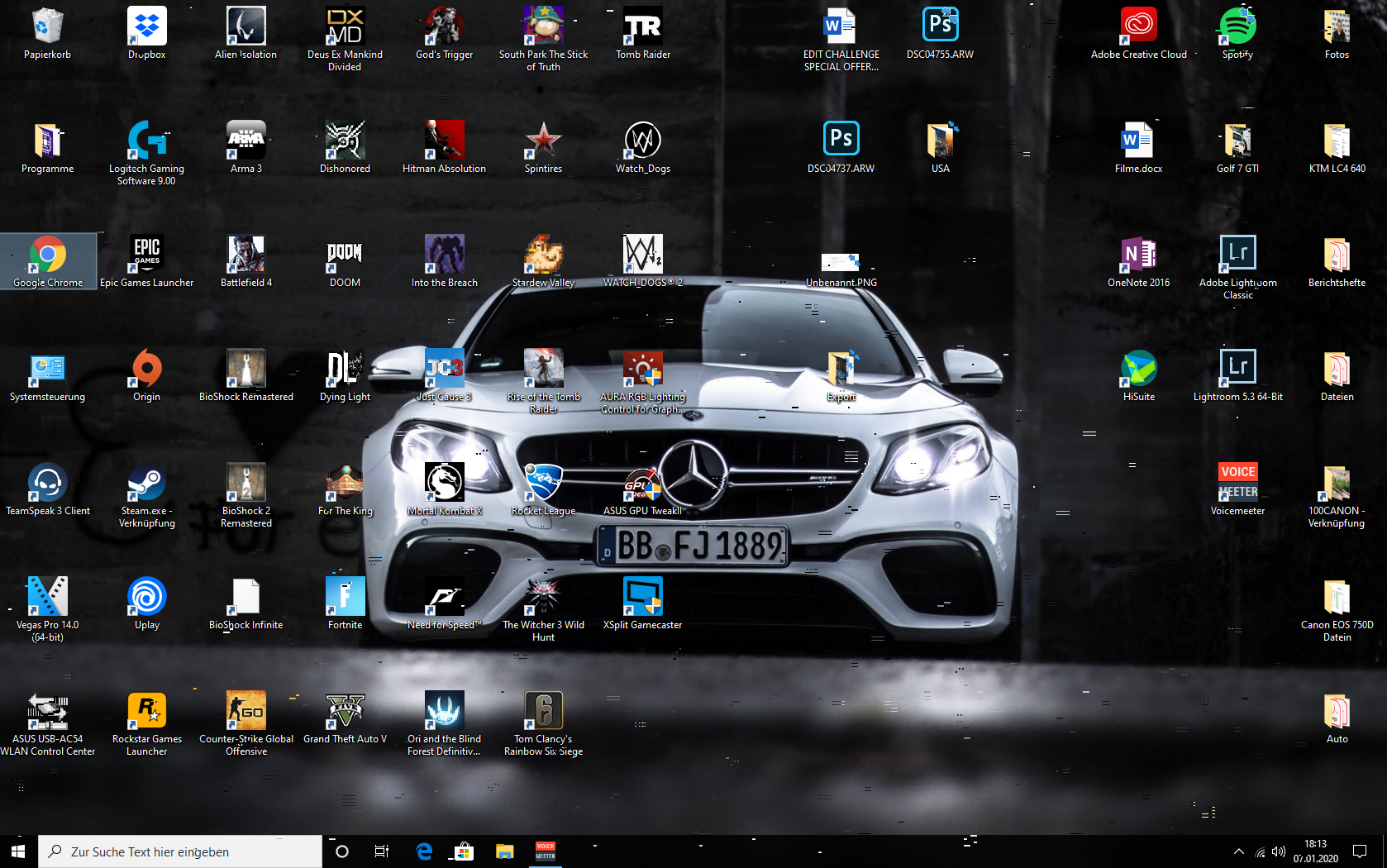Expand the hidden system tray icons chevron
The width and height of the screenshot is (1387, 868).
pos(1238,851)
